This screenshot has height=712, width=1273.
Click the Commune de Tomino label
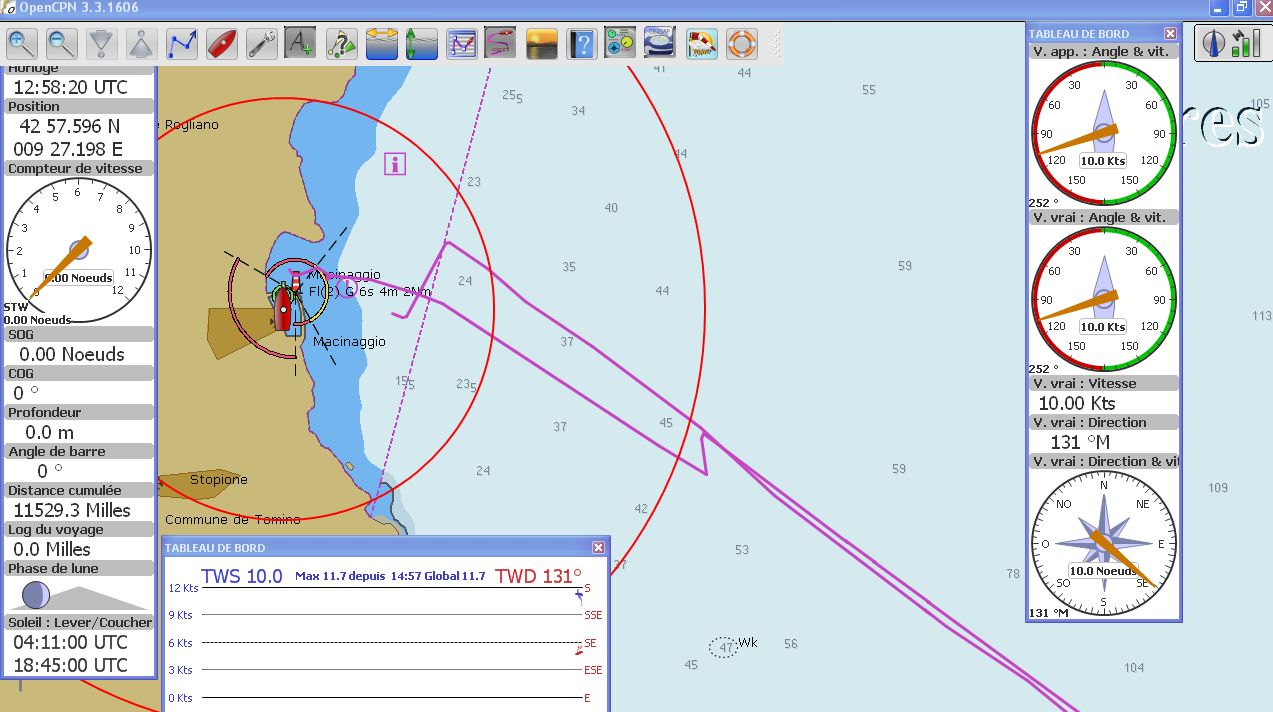tap(233, 520)
